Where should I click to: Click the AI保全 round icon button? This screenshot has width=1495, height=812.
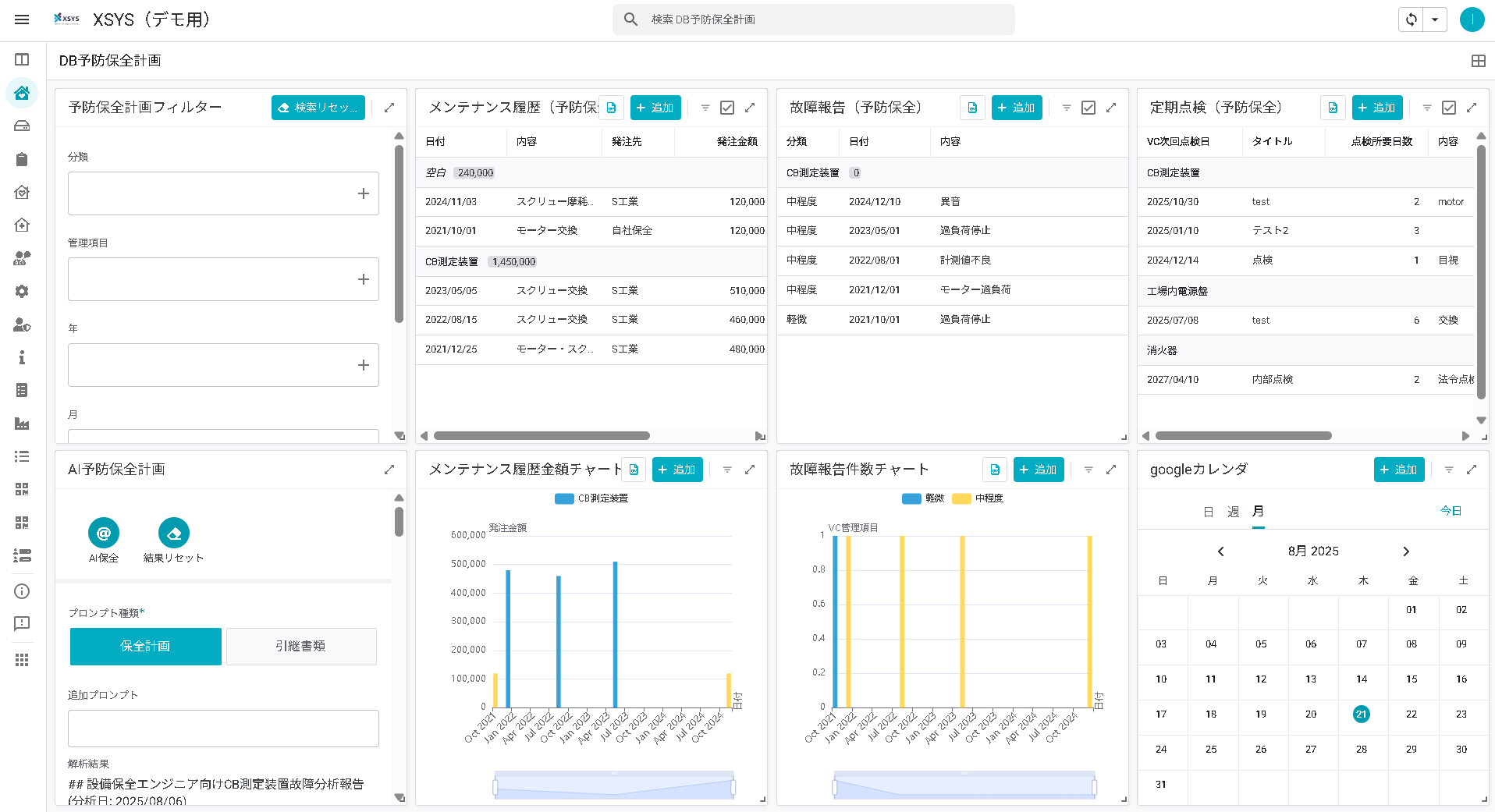click(104, 534)
